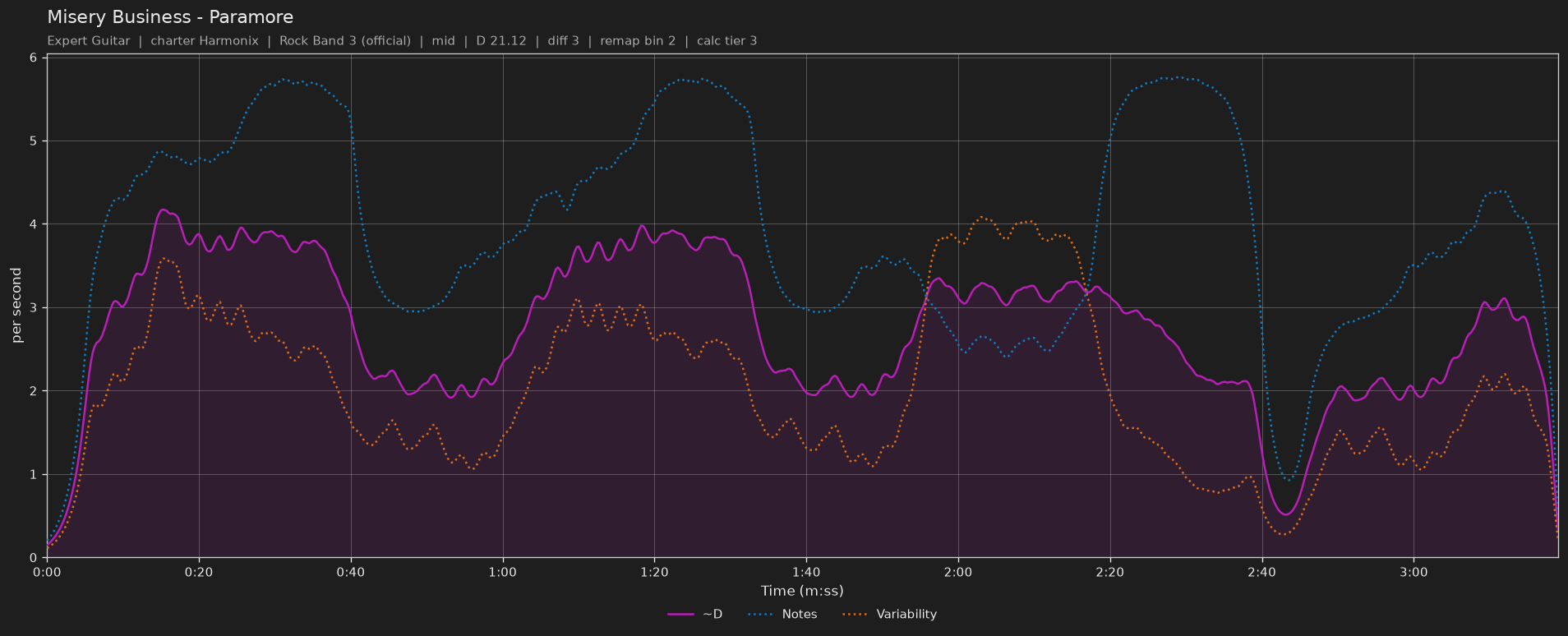Image resolution: width=1568 pixels, height=636 pixels.
Task: Select the "Variability" legend label
Action: [x=906, y=615]
